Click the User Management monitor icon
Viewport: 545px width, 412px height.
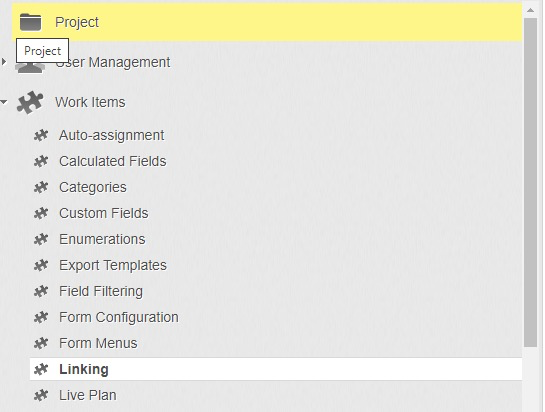(30, 67)
